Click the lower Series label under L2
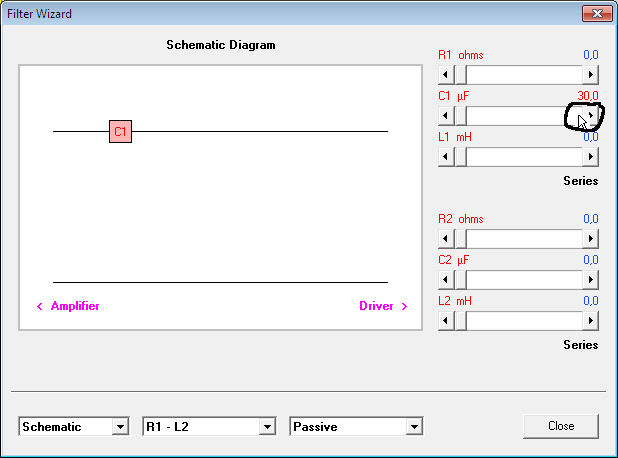This screenshot has height=458, width=618. pos(581,345)
